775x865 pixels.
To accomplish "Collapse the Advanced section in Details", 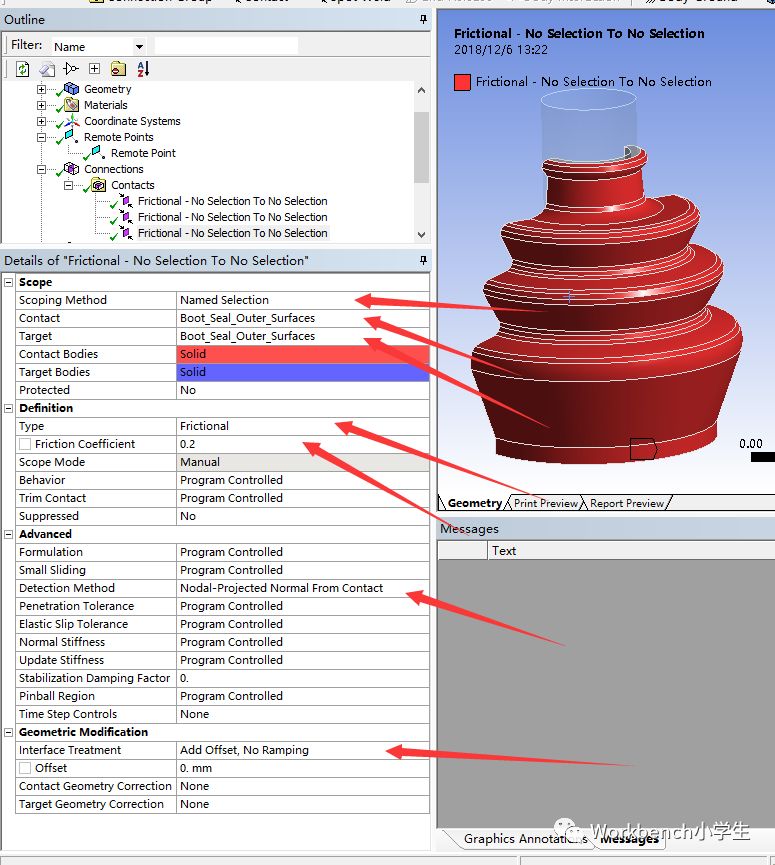I will point(9,534).
